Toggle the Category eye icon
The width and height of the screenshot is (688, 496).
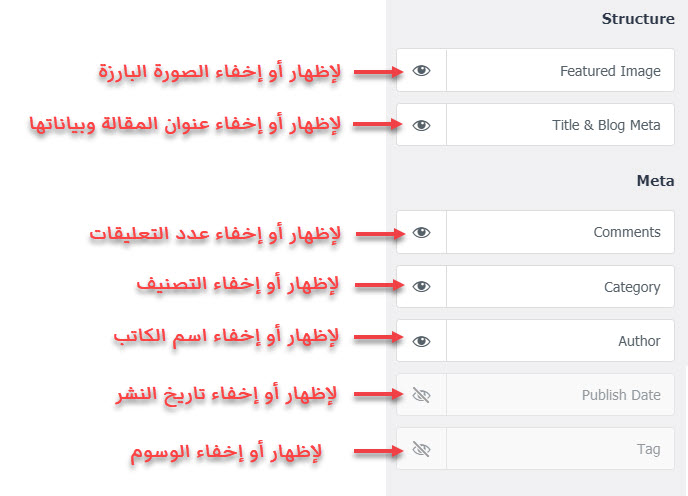421,287
